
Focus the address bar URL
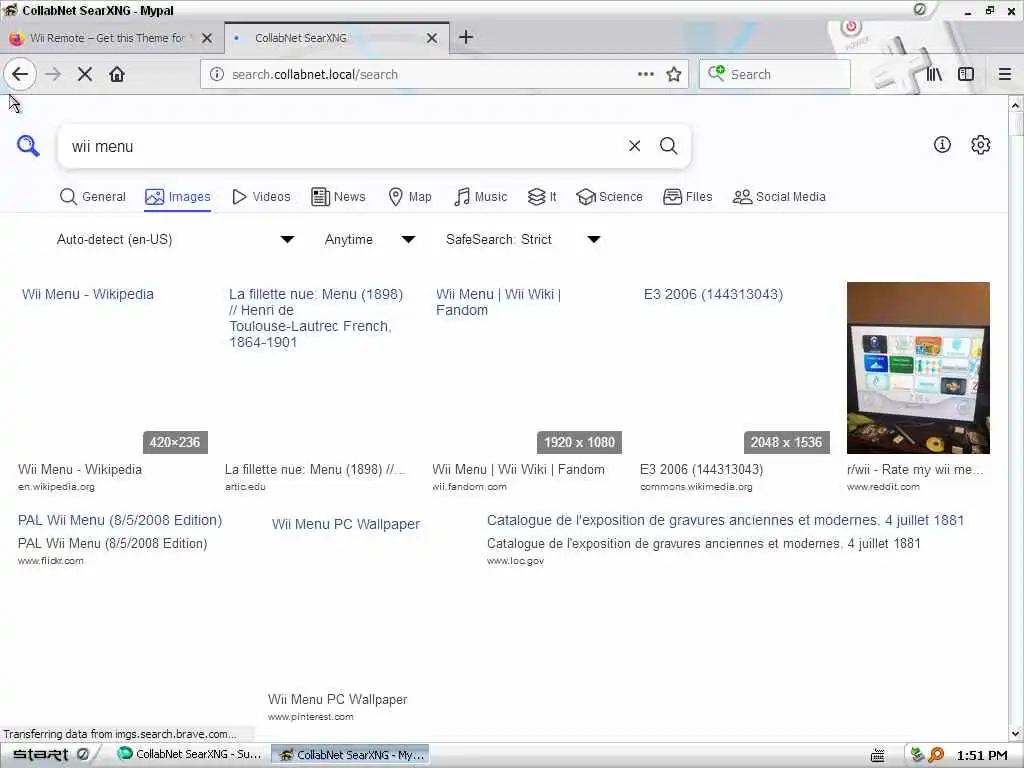431,74
